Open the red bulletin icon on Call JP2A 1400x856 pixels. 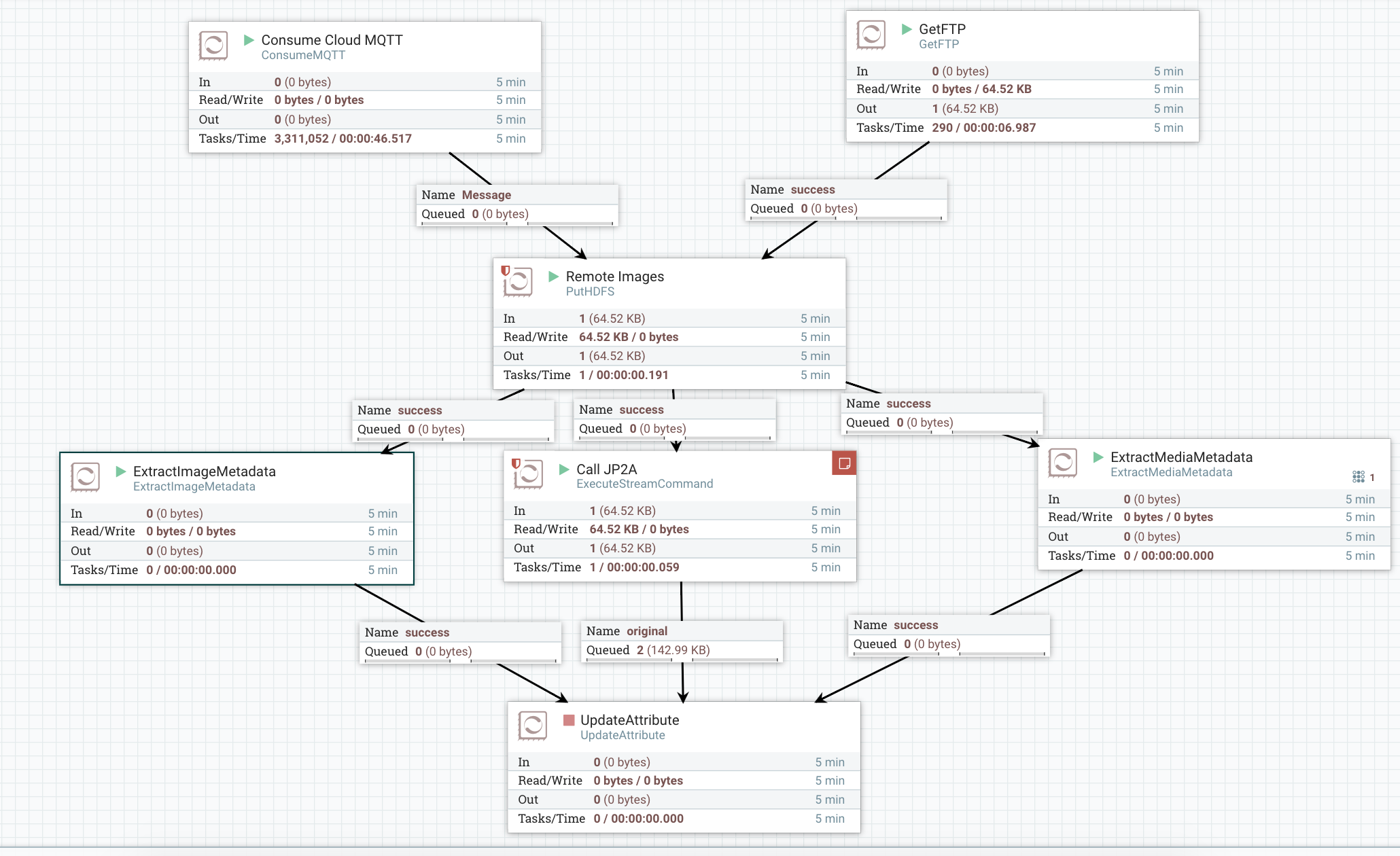844,463
